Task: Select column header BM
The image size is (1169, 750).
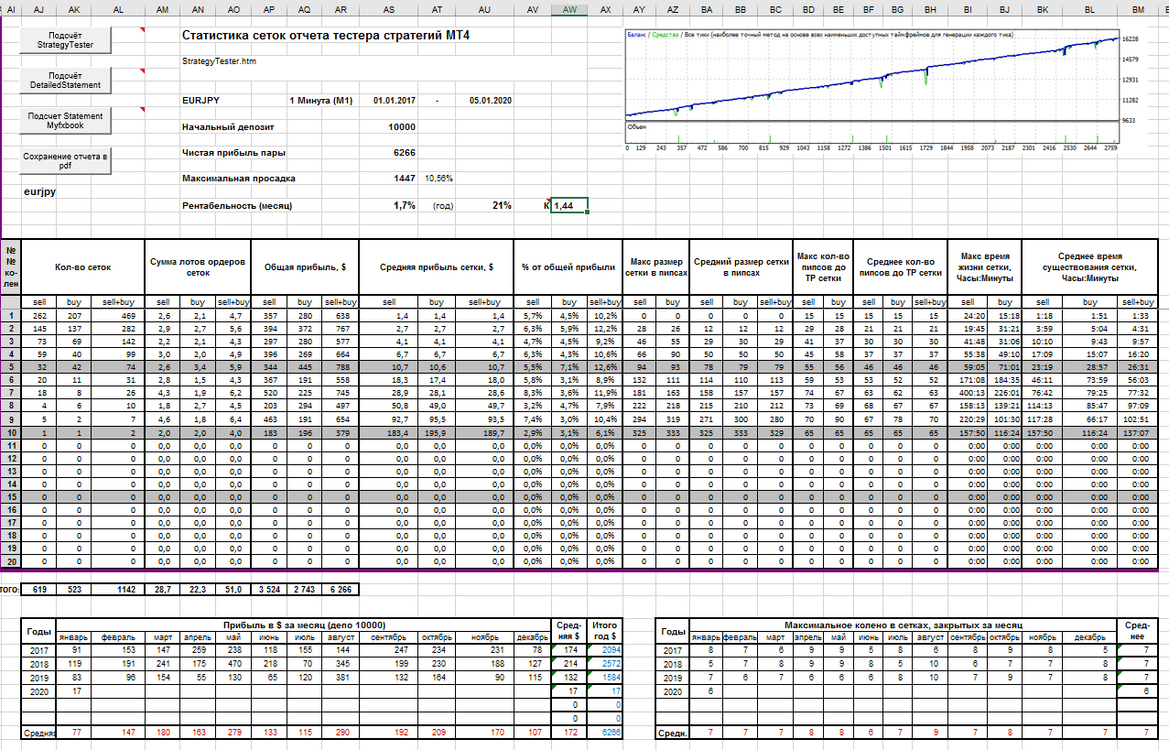Action: (x=1138, y=10)
